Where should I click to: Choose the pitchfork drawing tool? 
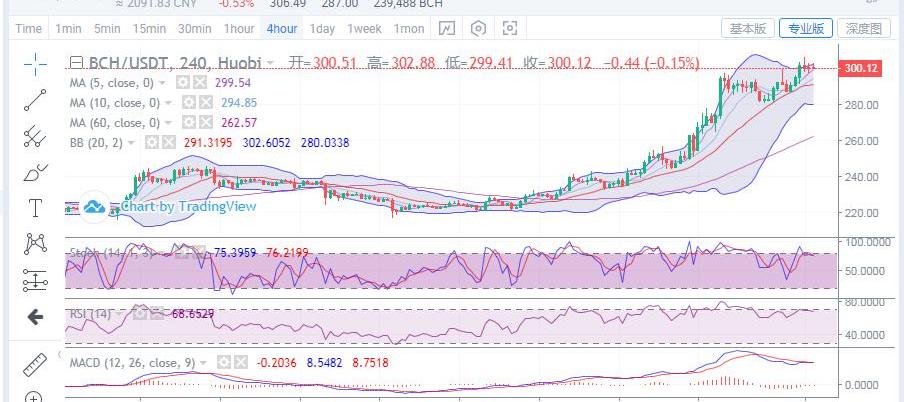[35, 135]
